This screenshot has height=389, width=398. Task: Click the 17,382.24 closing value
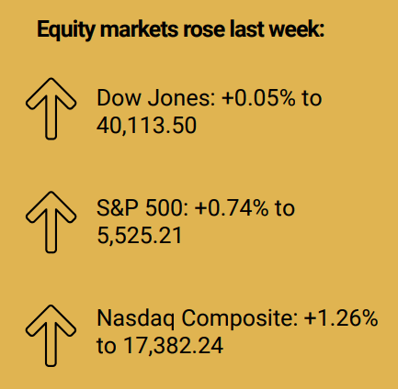click(x=173, y=346)
